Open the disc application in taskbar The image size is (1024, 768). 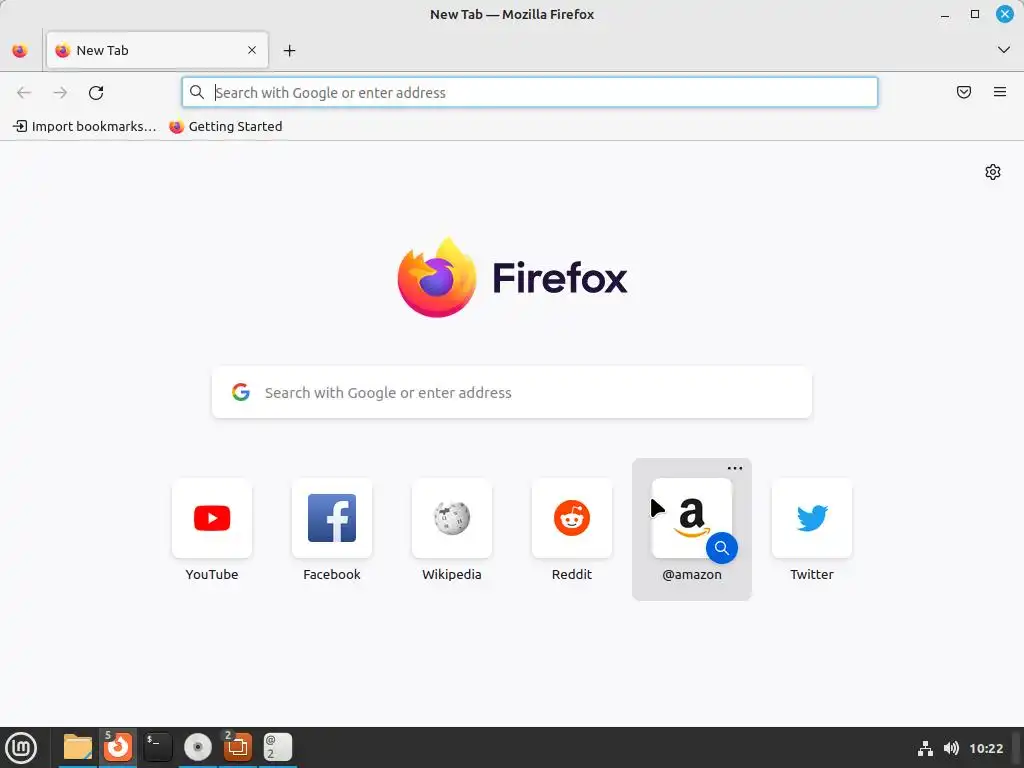(198, 748)
